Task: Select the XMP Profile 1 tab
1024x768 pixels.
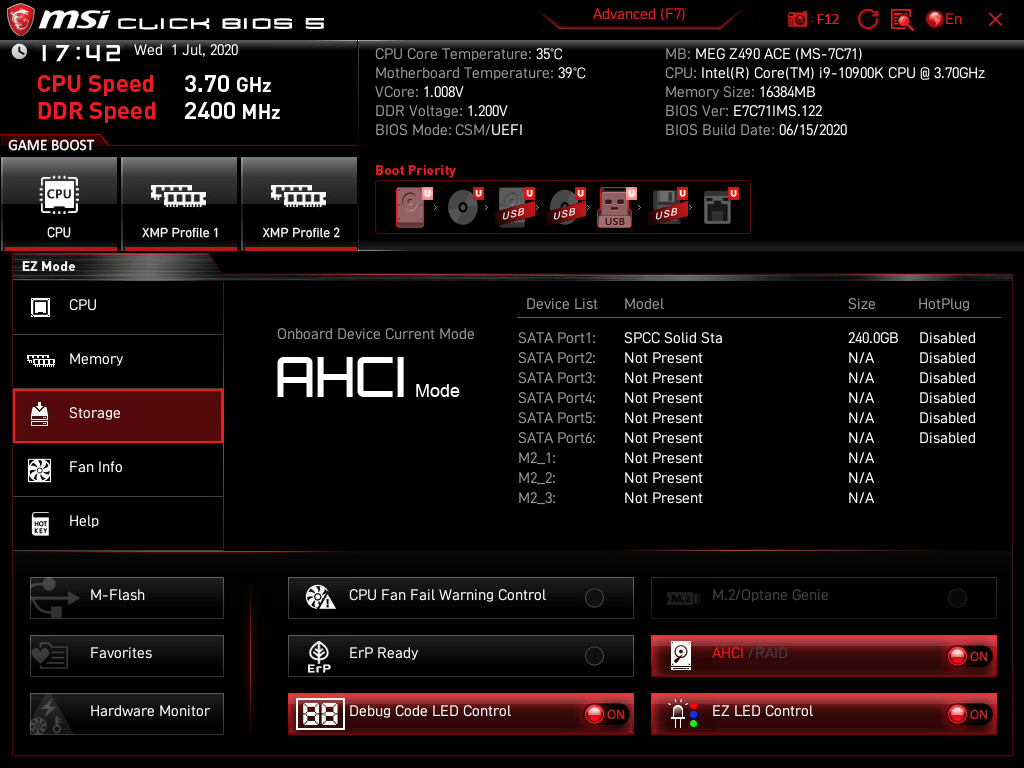Action: pos(179,204)
